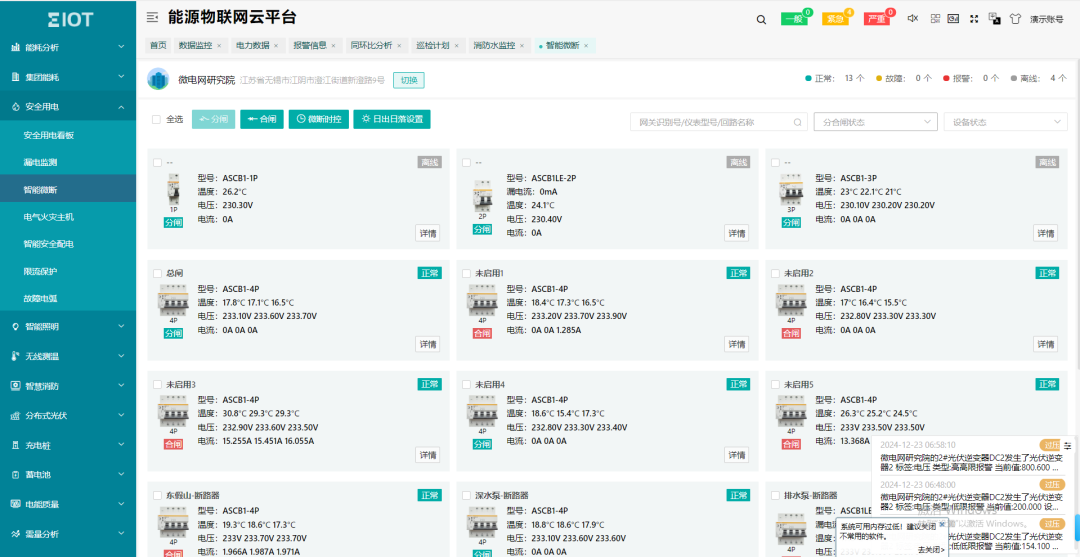This screenshot has width=1080, height=557.
Task: Close the 报警信息 tab
Action: 333,45
